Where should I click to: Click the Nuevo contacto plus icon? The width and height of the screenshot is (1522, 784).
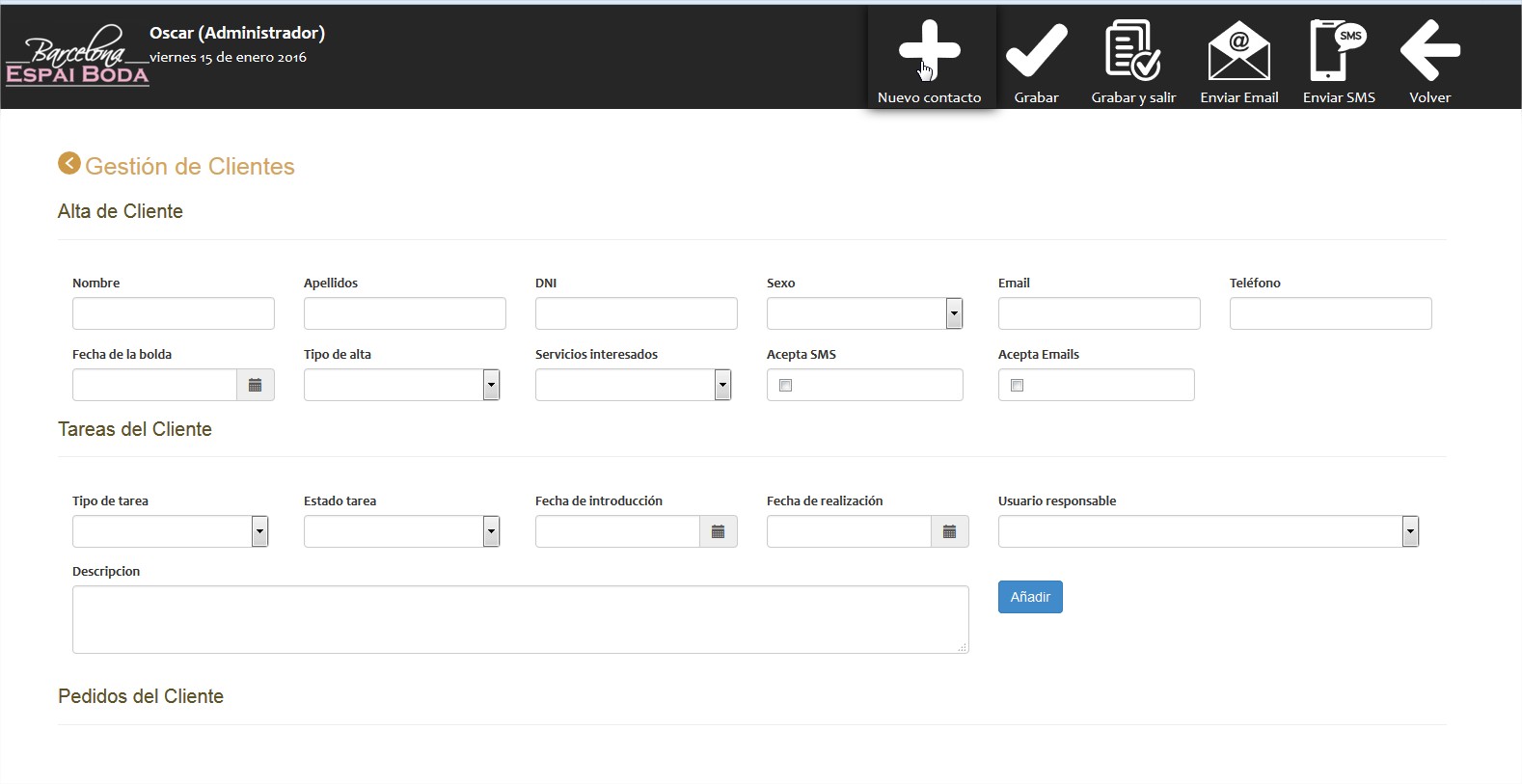pos(929,50)
